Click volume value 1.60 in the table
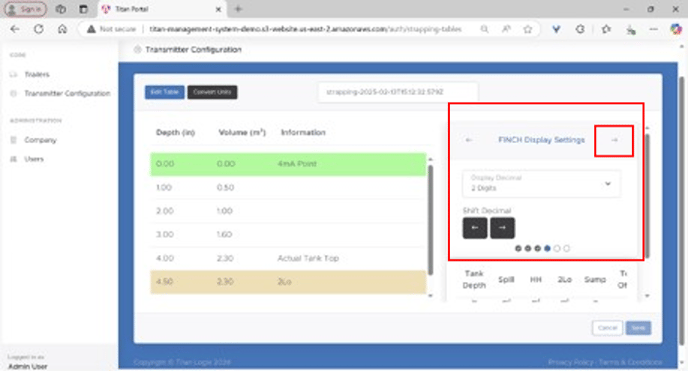Image resolution: width=688 pixels, height=371 pixels. 224,235
